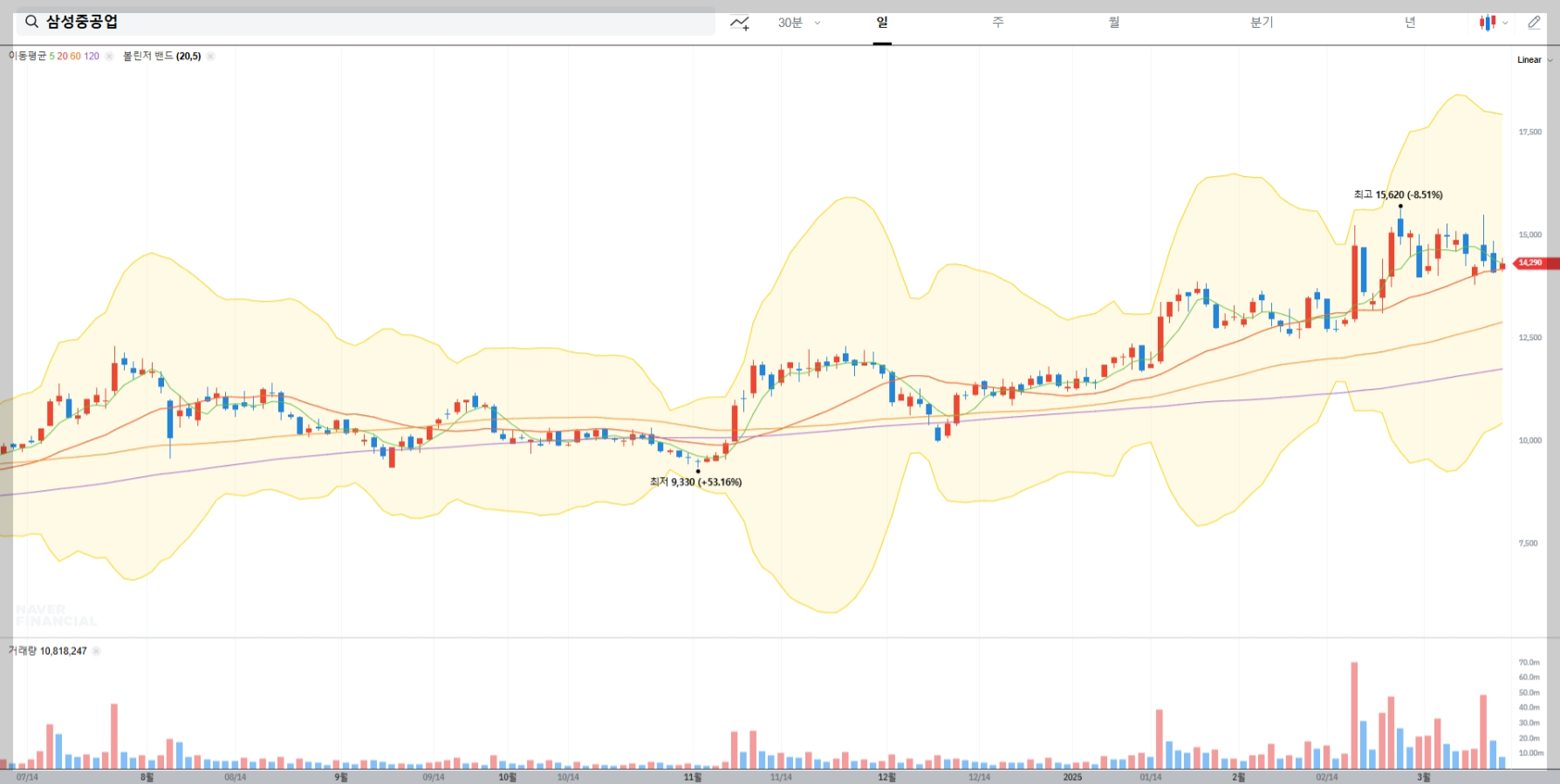Click the 12월 date axis label

pos(886,777)
